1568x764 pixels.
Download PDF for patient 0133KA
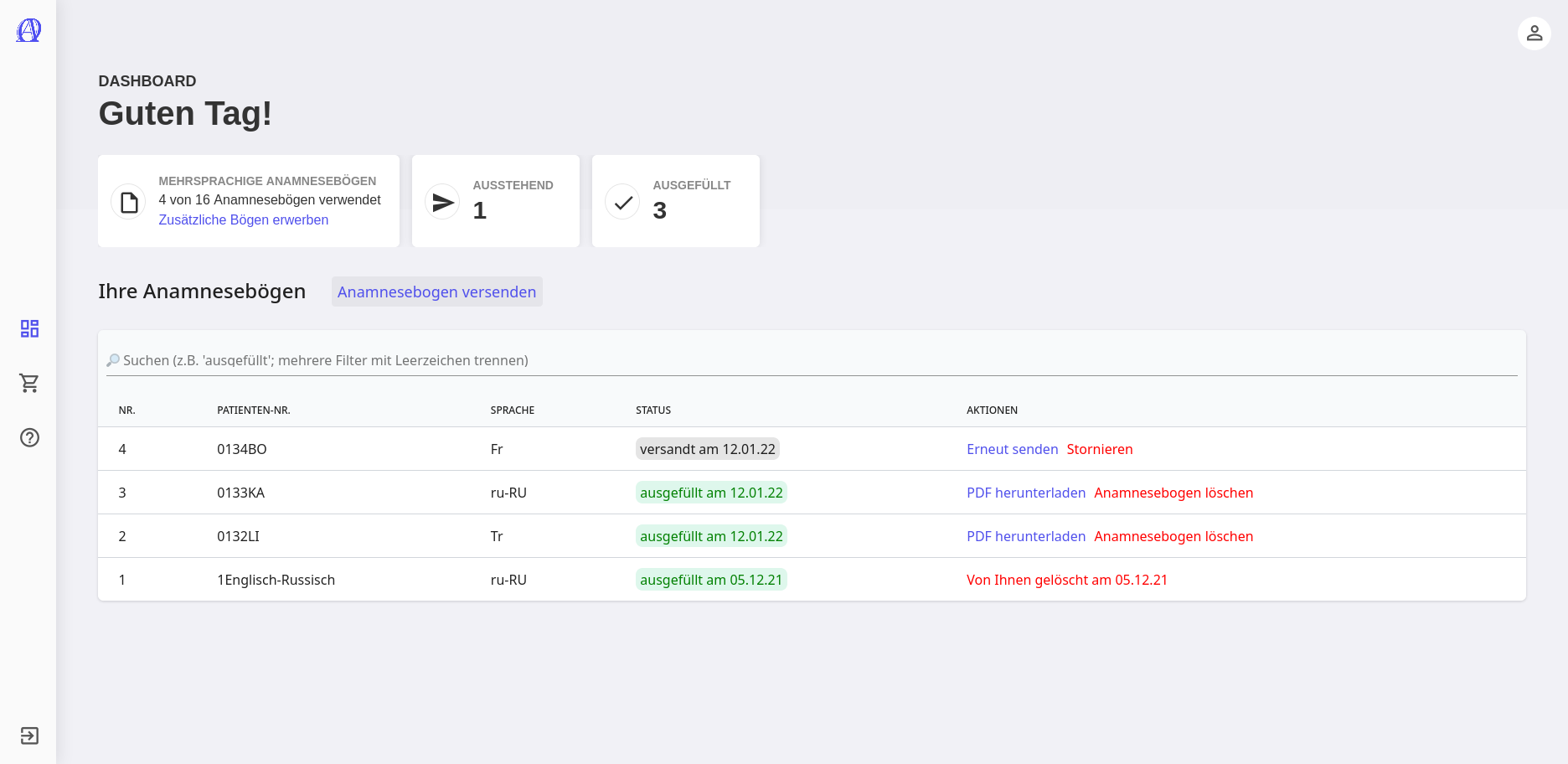tap(1025, 493)
